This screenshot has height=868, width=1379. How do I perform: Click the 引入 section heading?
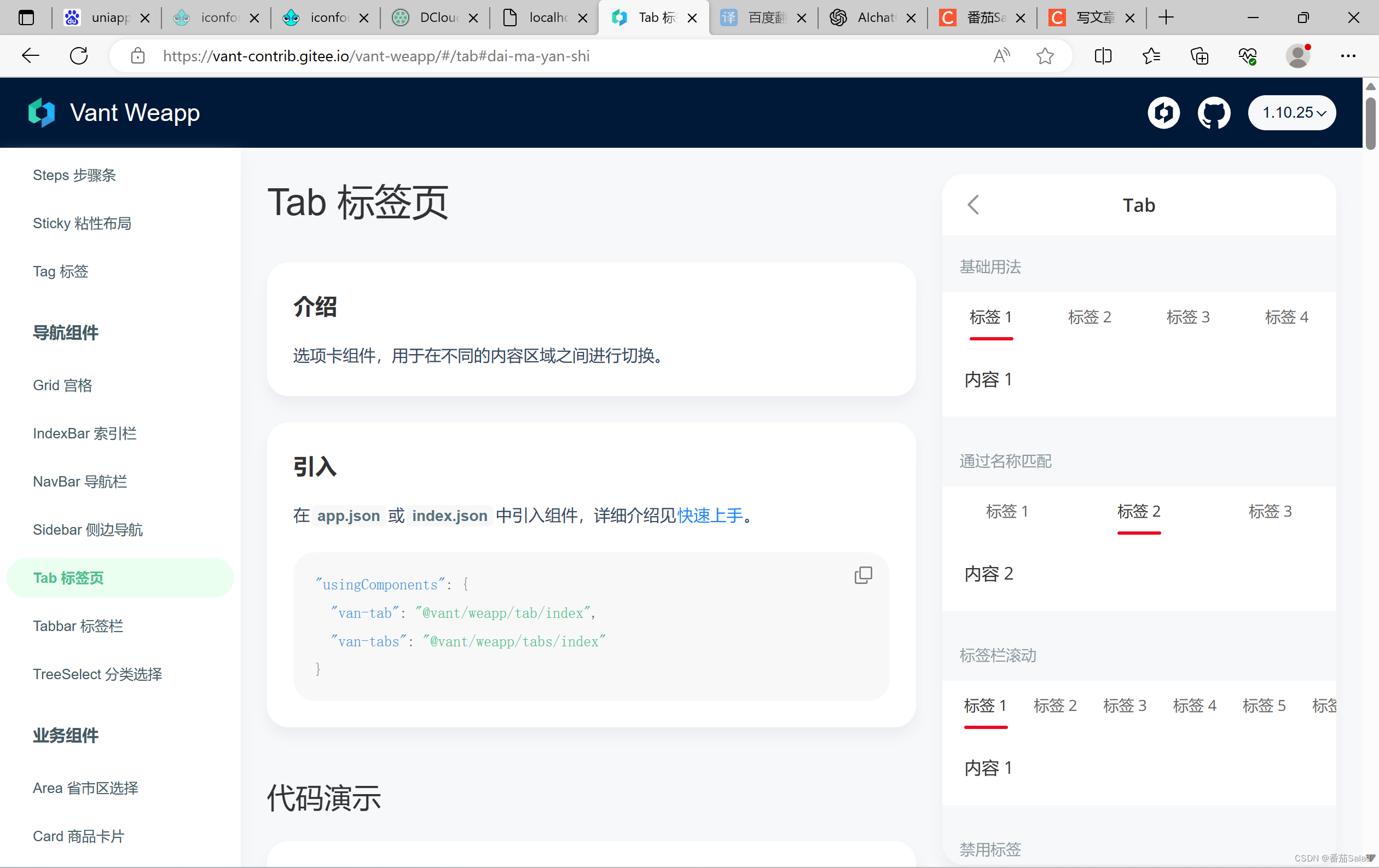pyautogui.click(x=315, y=466)
